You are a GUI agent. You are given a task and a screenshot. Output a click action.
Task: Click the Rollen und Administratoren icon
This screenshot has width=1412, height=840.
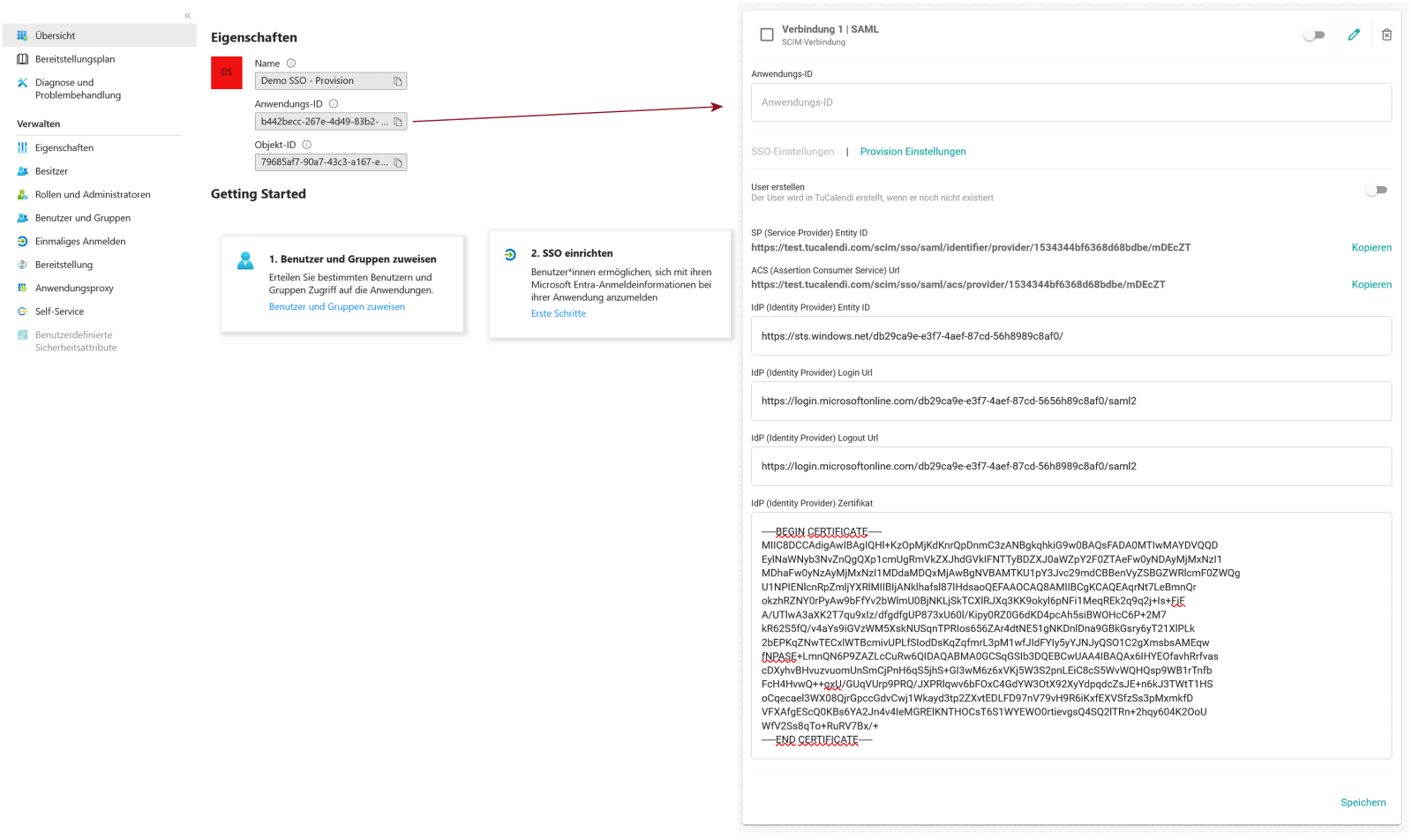[23, 194]
